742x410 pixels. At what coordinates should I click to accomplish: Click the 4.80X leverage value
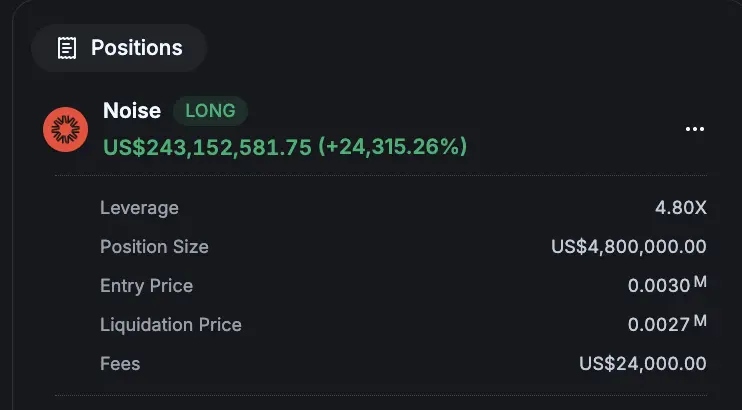(681, 207)
